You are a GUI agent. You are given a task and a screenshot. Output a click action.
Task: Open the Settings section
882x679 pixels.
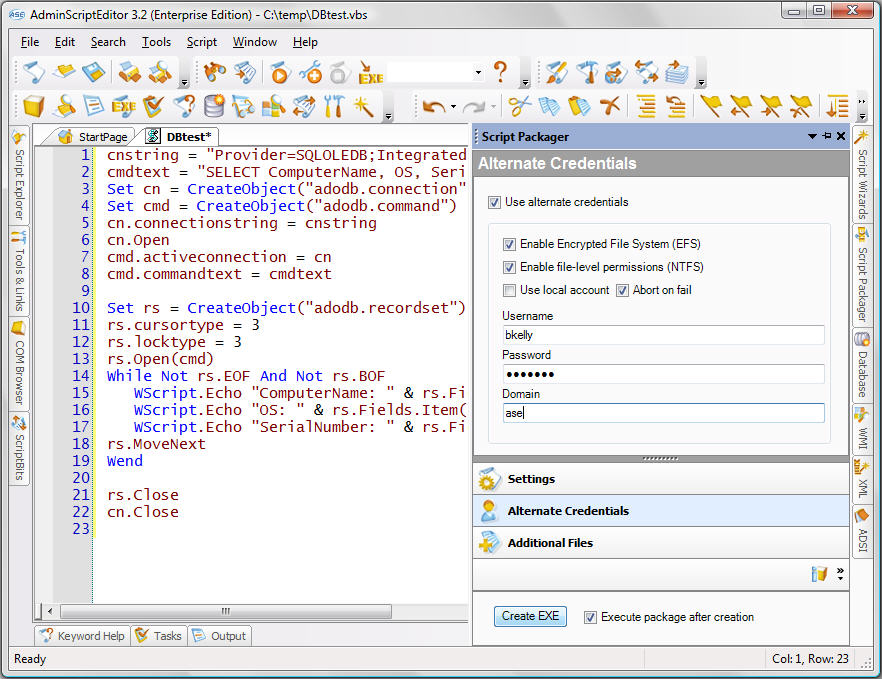(661, 479)
